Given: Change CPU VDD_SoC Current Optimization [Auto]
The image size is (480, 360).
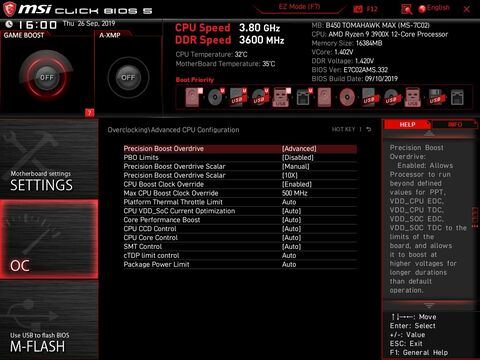Looking at the screenshot, I should (291, 211).
